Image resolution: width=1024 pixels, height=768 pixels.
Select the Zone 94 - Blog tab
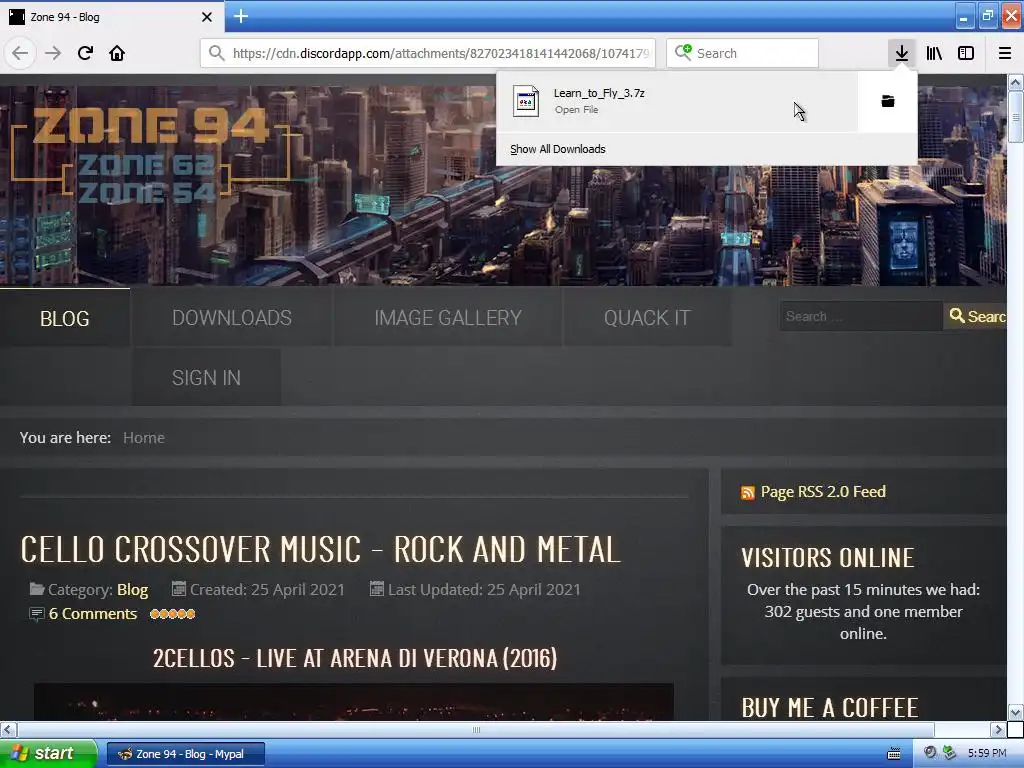[x=111, y=17]
